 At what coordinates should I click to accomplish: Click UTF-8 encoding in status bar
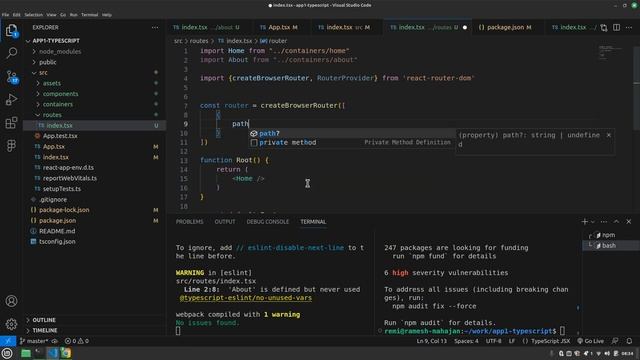(493, 341)
